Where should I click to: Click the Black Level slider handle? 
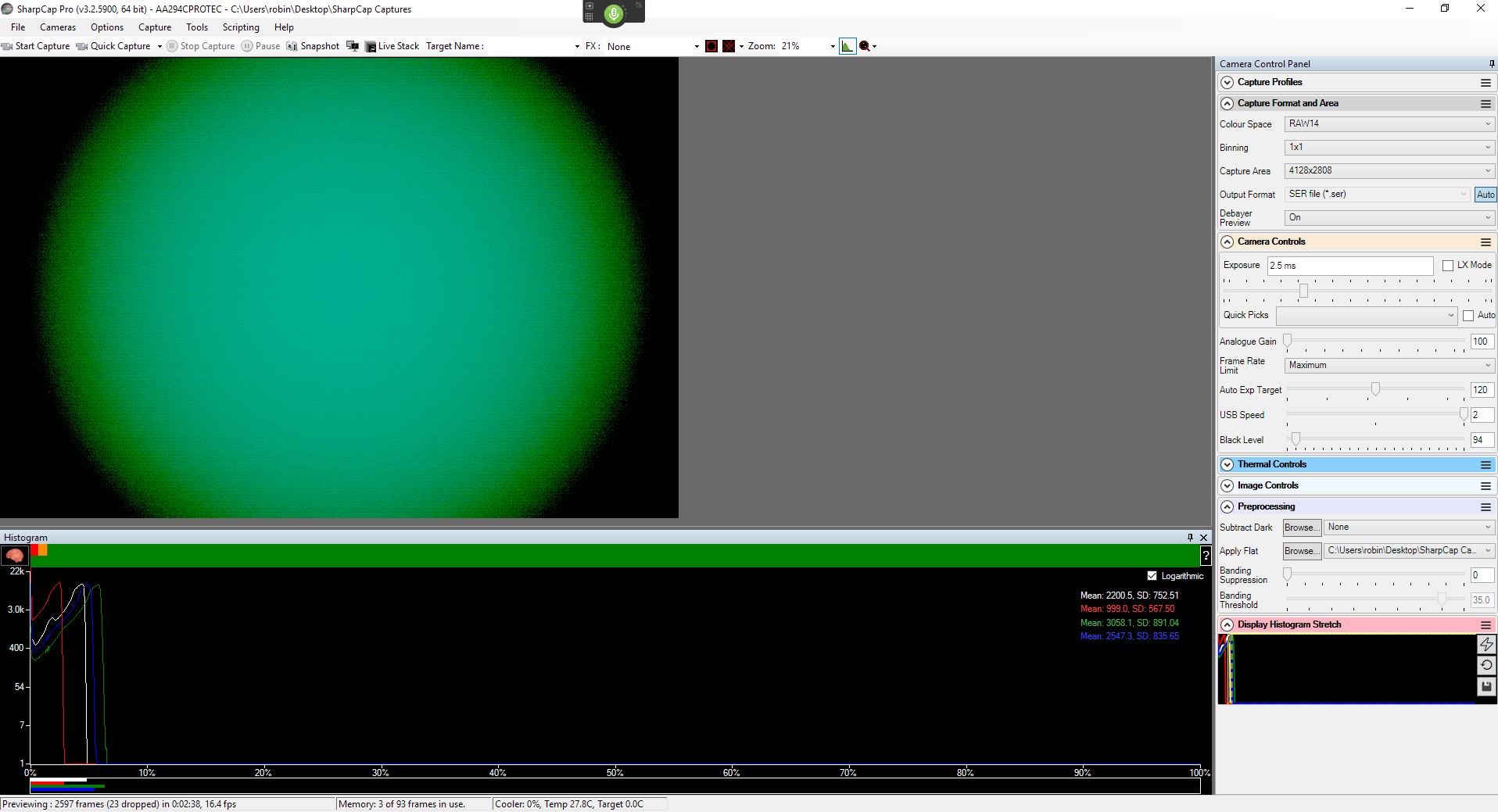[1296, 439]
